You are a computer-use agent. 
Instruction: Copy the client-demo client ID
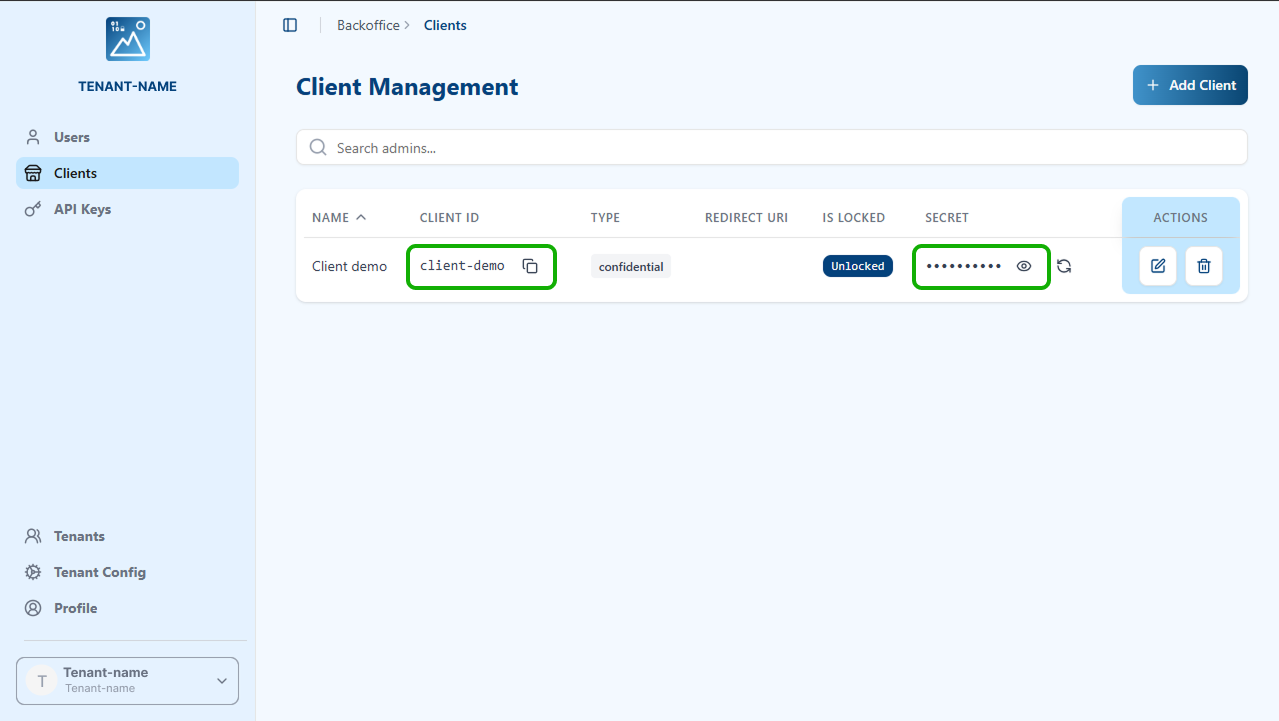point(529,265)
